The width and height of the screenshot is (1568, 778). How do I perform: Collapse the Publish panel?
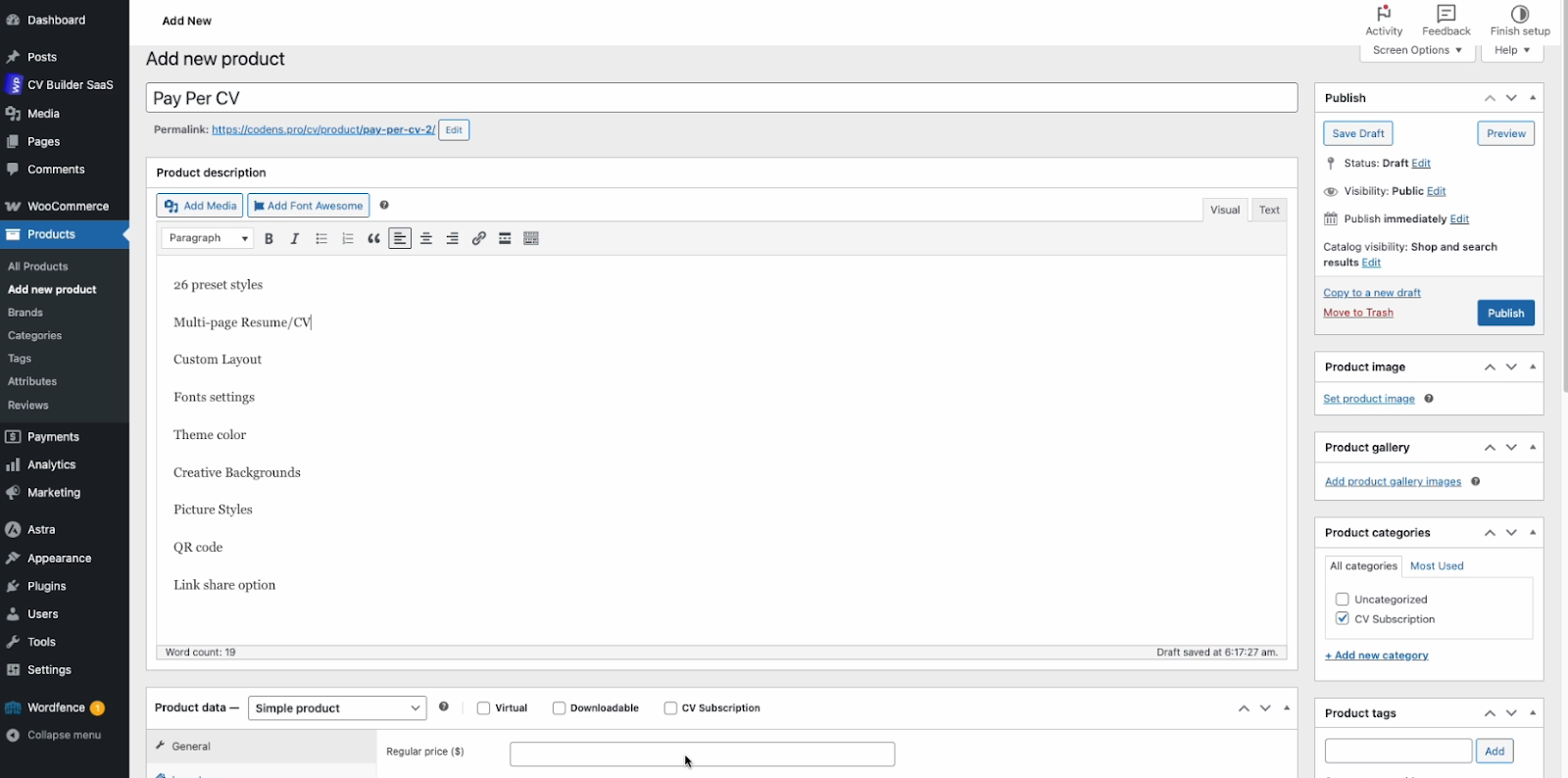click(x=1533, y=98)
